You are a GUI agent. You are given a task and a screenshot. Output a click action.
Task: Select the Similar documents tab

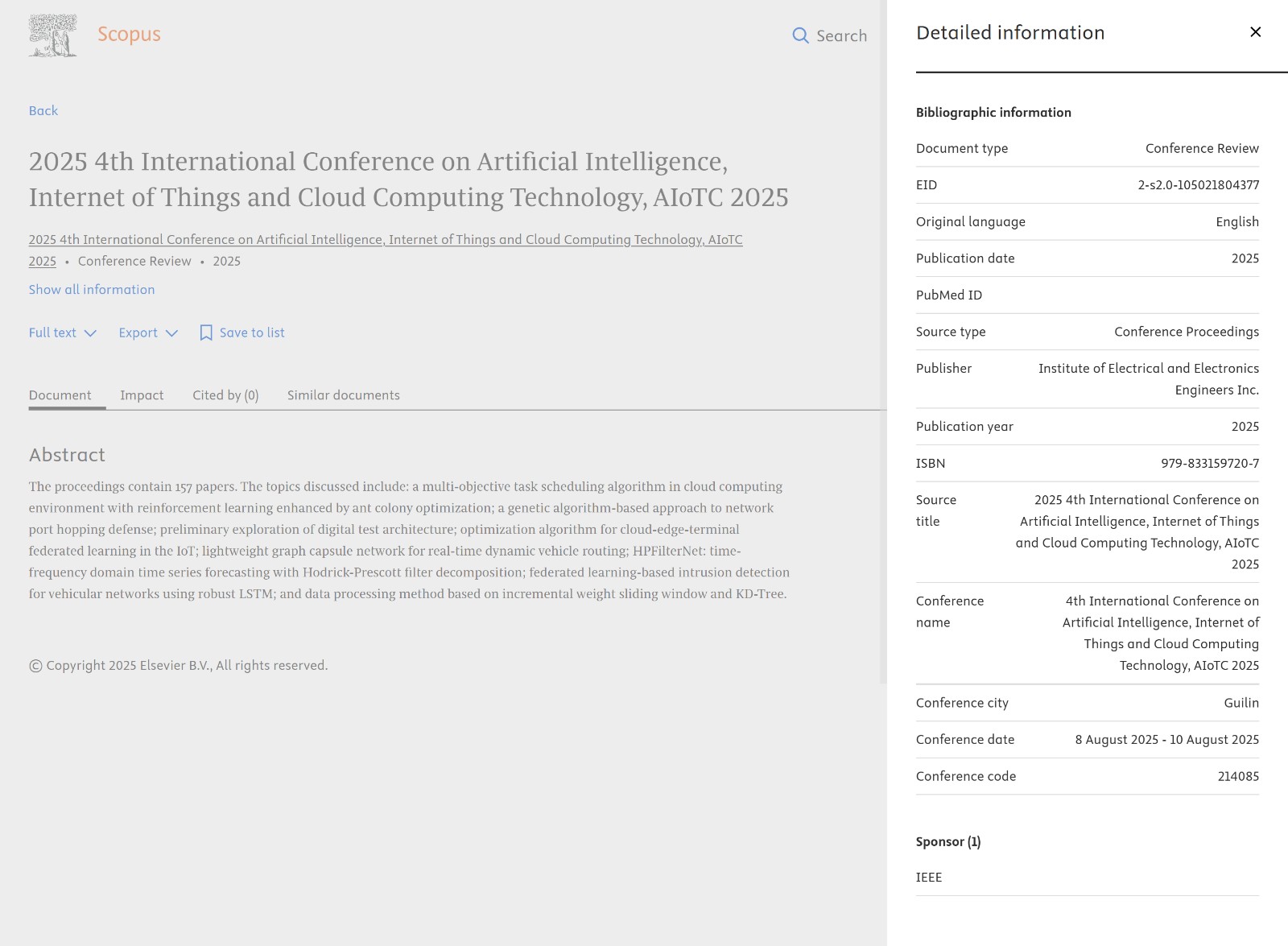[343, 395]
